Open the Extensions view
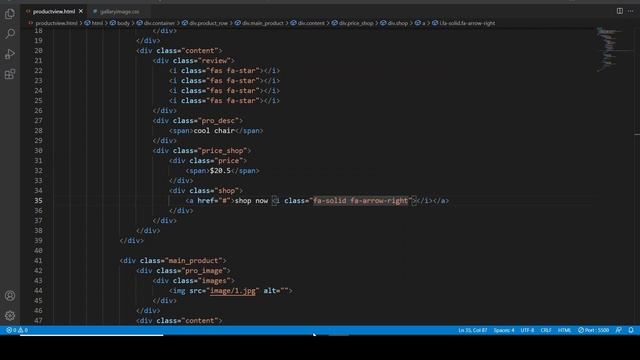The width and height of the screenshot is (640, 360). (10, 74)
